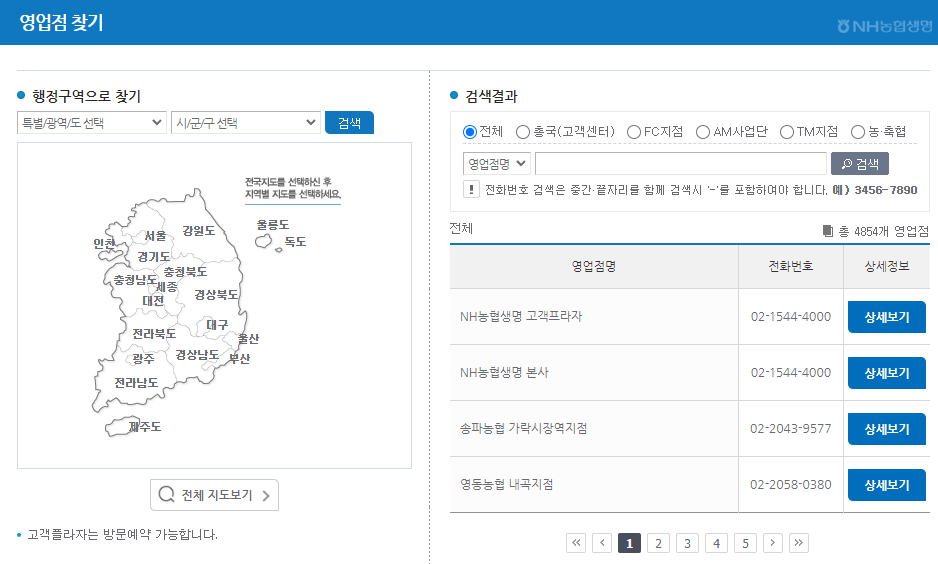Click the NH농협생명 logo
Image resolution: width=938 pixels, height=564 pixels.
885,26
